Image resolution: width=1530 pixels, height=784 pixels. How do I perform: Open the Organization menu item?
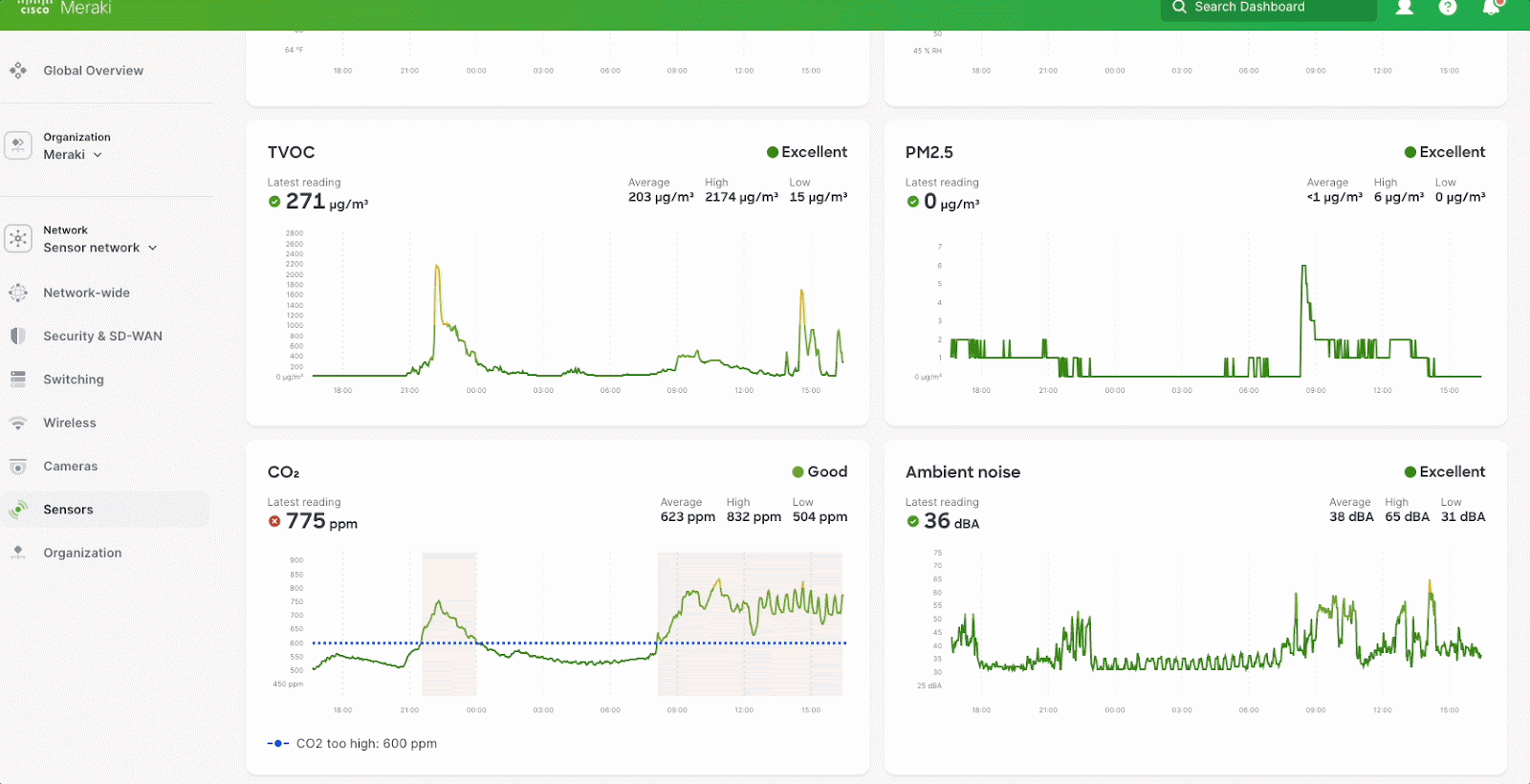pos(82,553)
